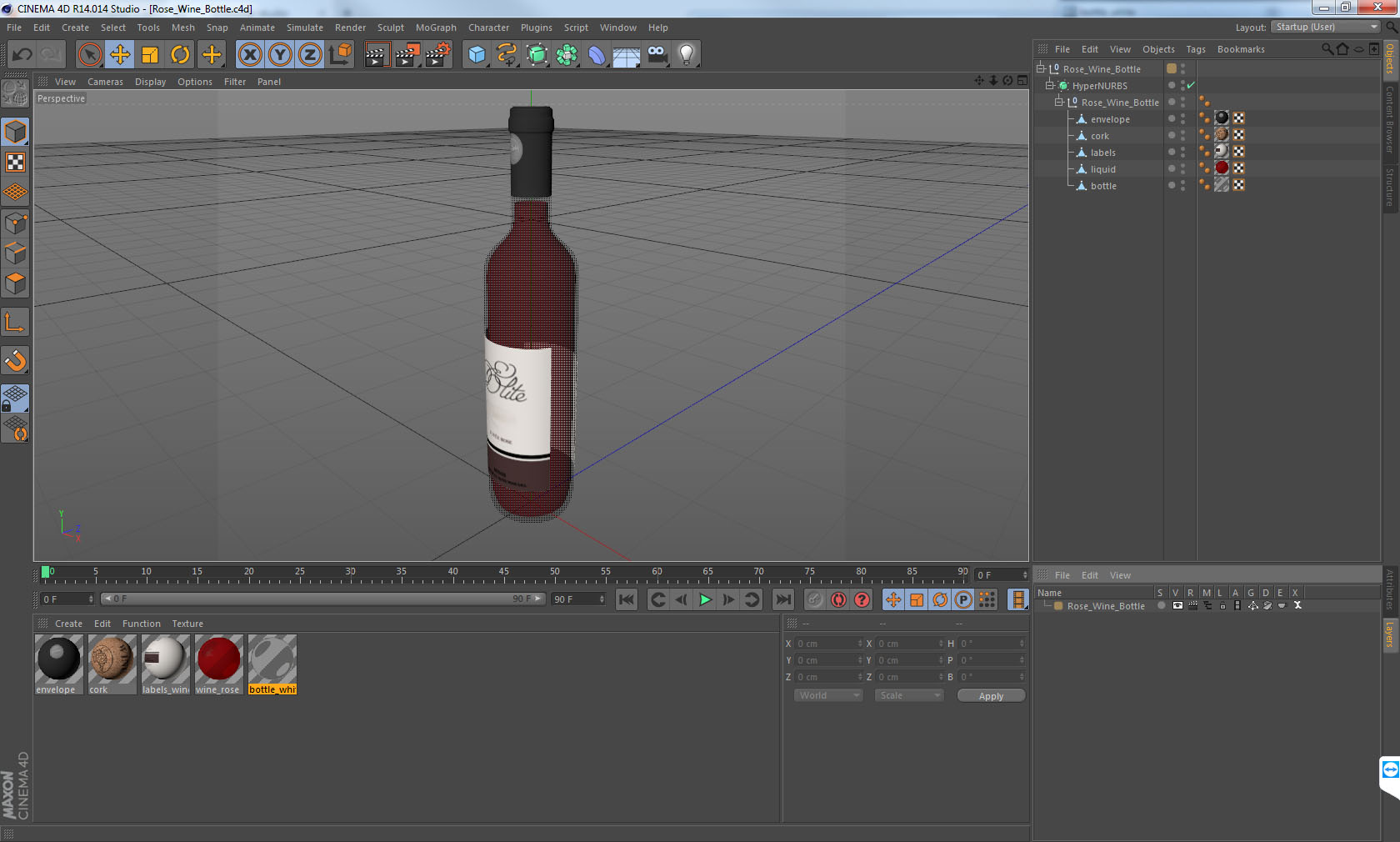Screen dimensions: 1400x842
Task: Add a floor environment object
Action: click(x=627, y=55)
